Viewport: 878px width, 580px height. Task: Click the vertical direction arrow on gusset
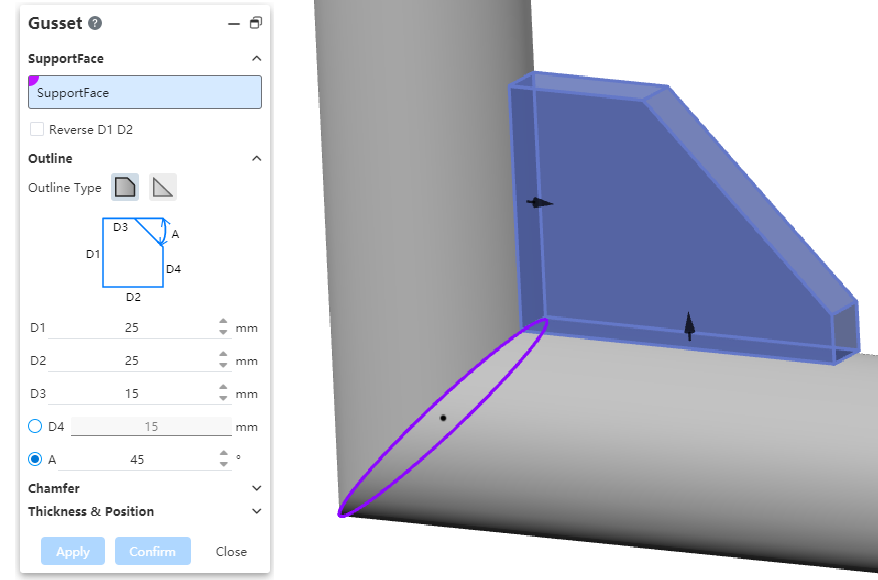(689, 326)
